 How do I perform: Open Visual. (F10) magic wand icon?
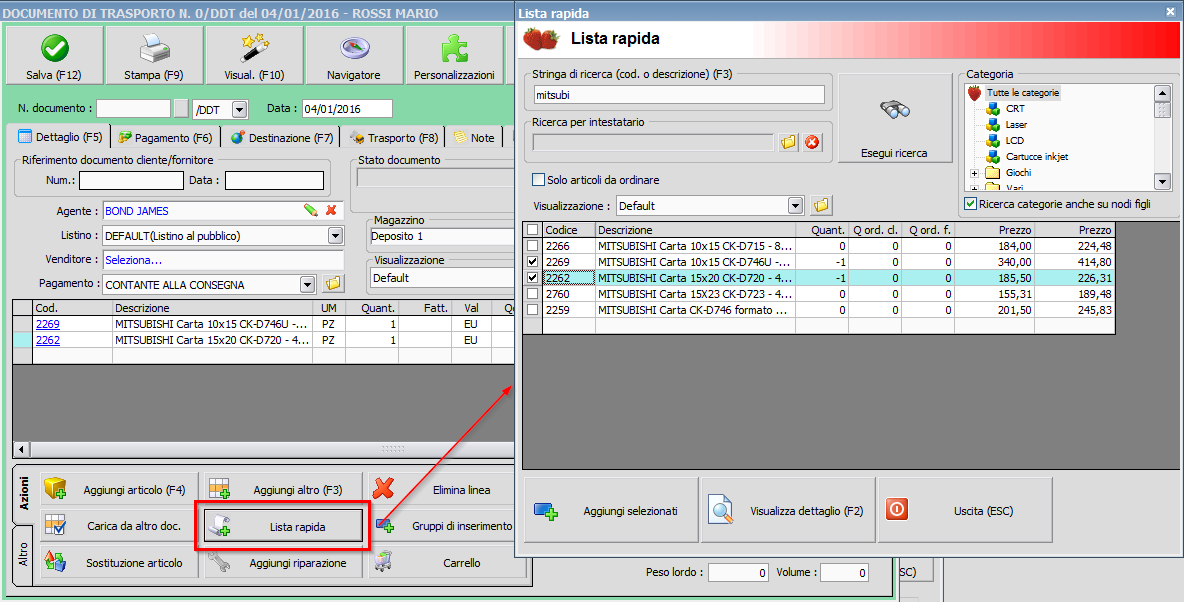coord(254,49)
